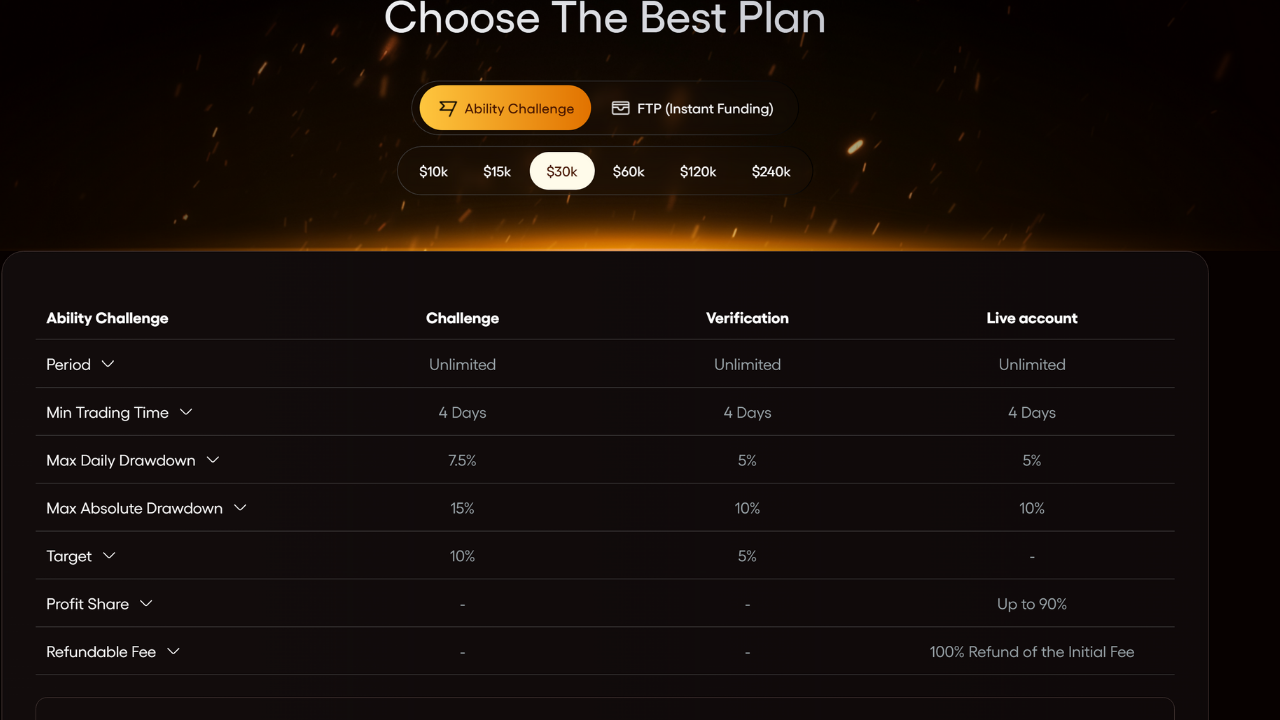The image size is (1280, 720).
Task: Expand the Min Trading Time chevron
Action: 186,412
